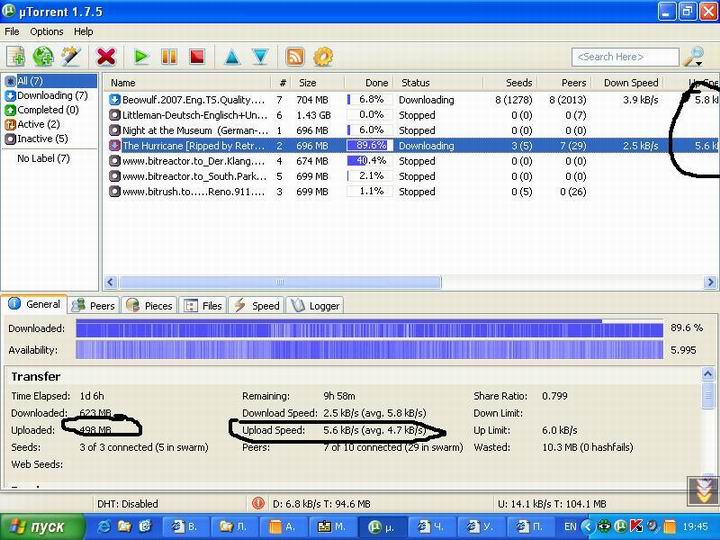
Task: Select the bitrush.to Reno.911 torrent row
Action: pos(411,191)
